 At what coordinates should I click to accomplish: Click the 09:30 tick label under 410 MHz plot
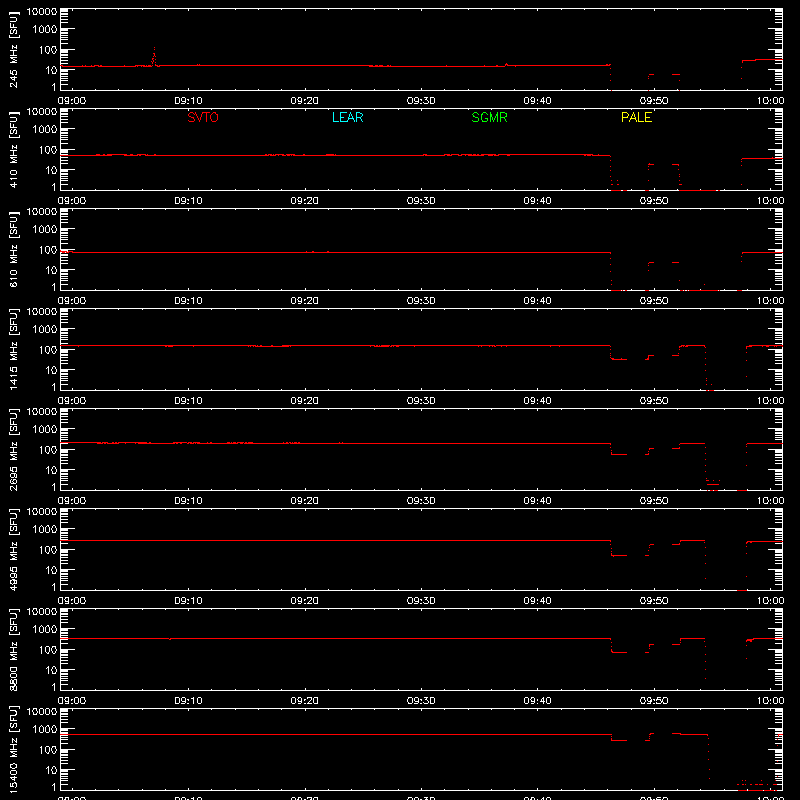[x=421, y=201]
